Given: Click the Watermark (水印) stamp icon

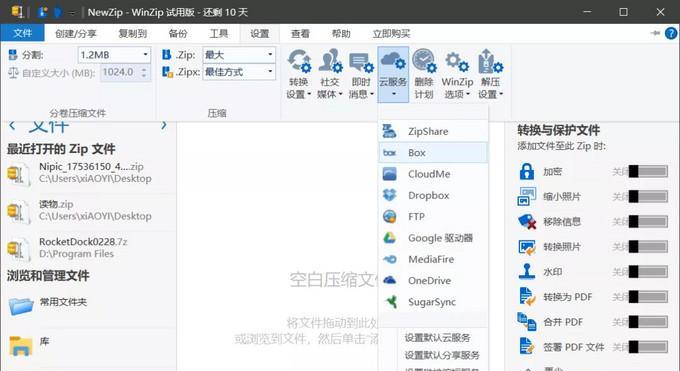Looking at the screenshot, I should [527, 272].
